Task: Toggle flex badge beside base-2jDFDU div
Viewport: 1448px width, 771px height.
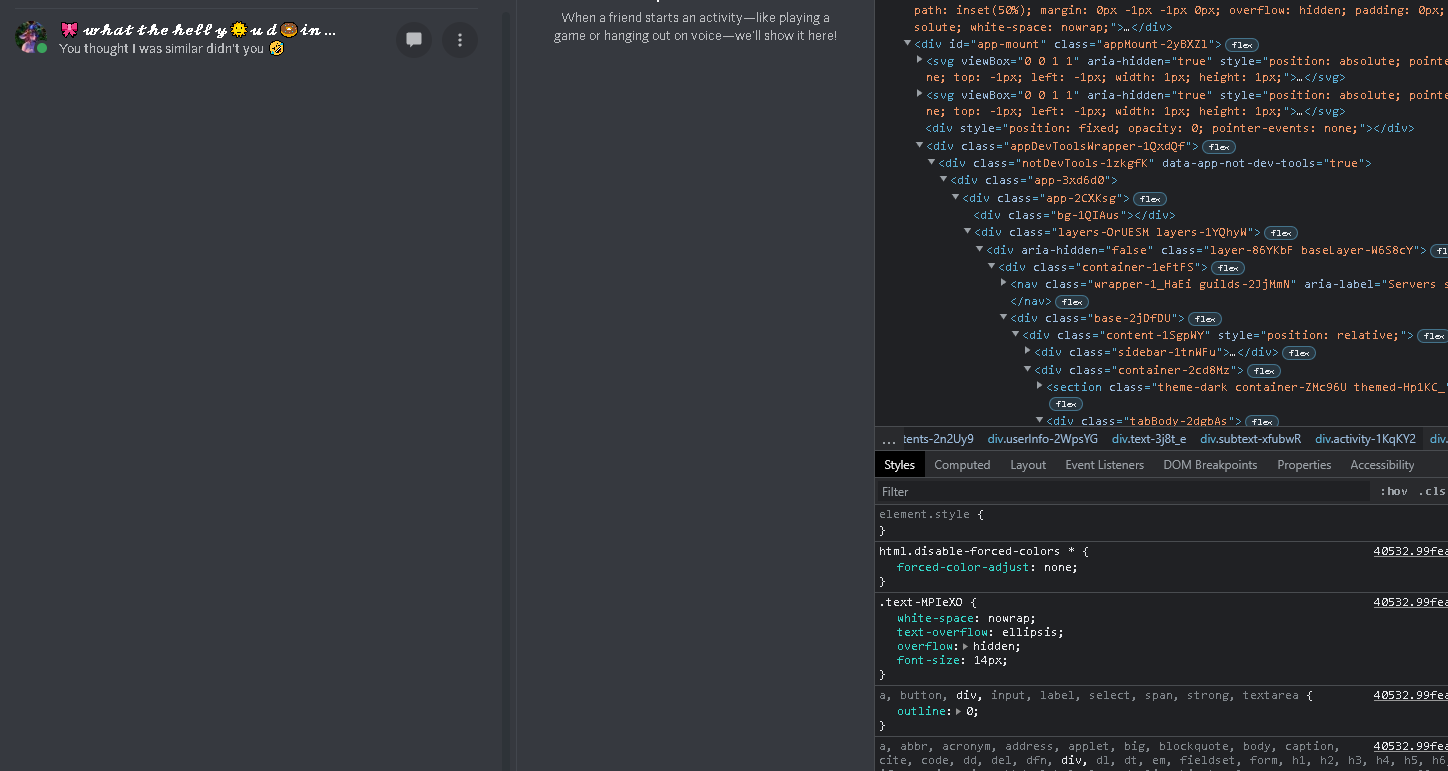Action: (x=1205, y=319)
